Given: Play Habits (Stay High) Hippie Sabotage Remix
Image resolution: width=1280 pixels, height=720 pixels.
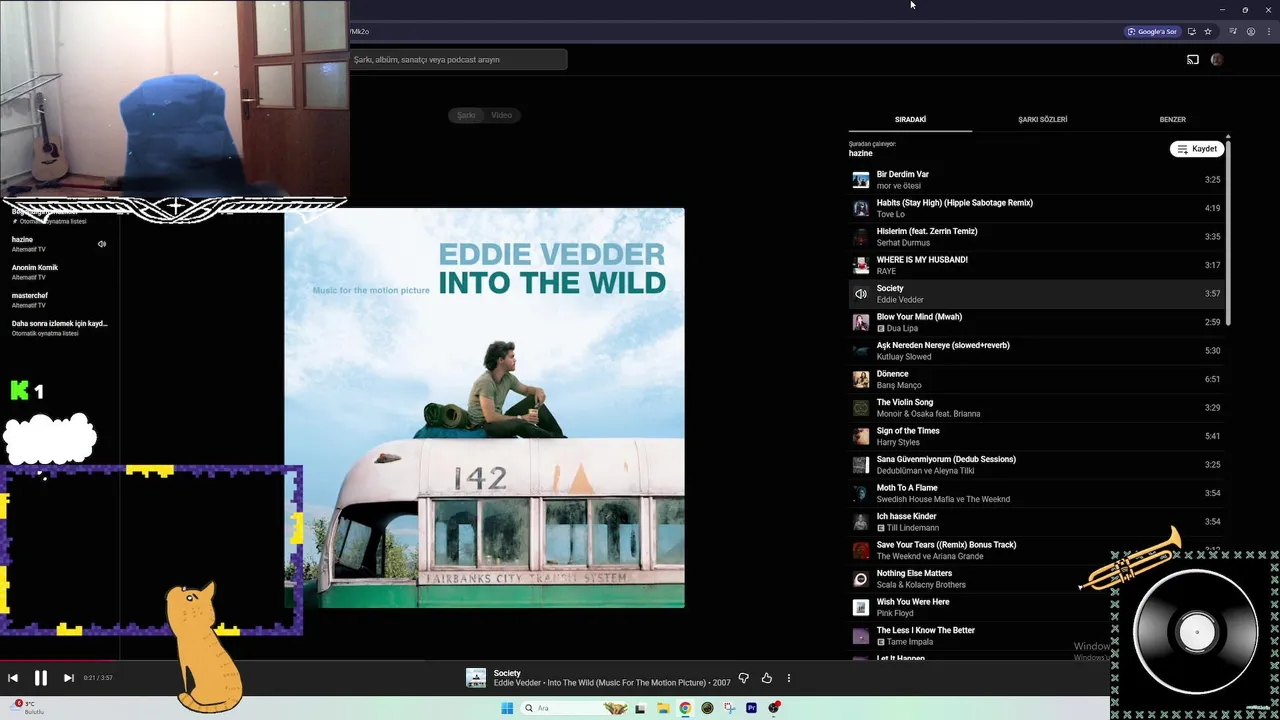Looking at the screenshot, I should point(1035,208).
